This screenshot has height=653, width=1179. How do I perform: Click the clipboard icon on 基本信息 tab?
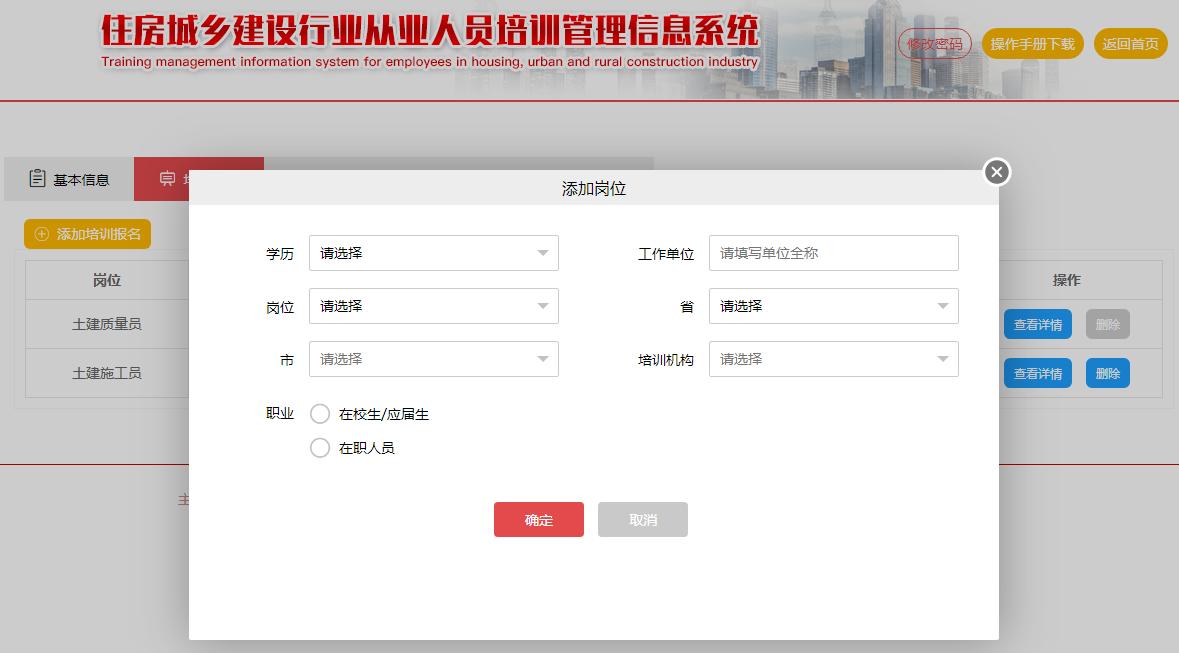pos(38,179)
